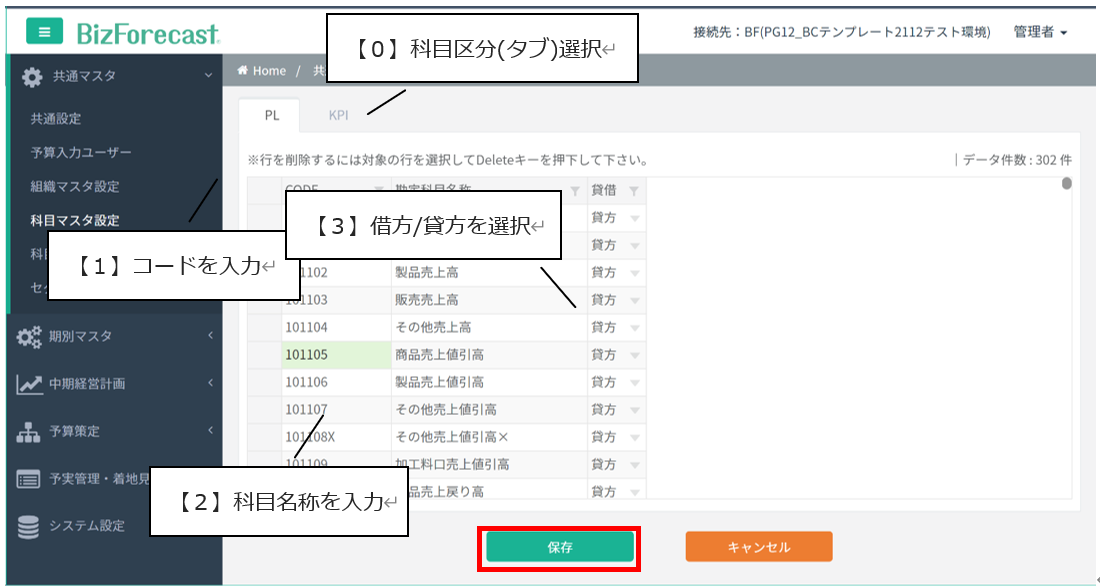Switch to the KPI tab
The height and width of the screenshot is (588, 1100).
(338, 115)
